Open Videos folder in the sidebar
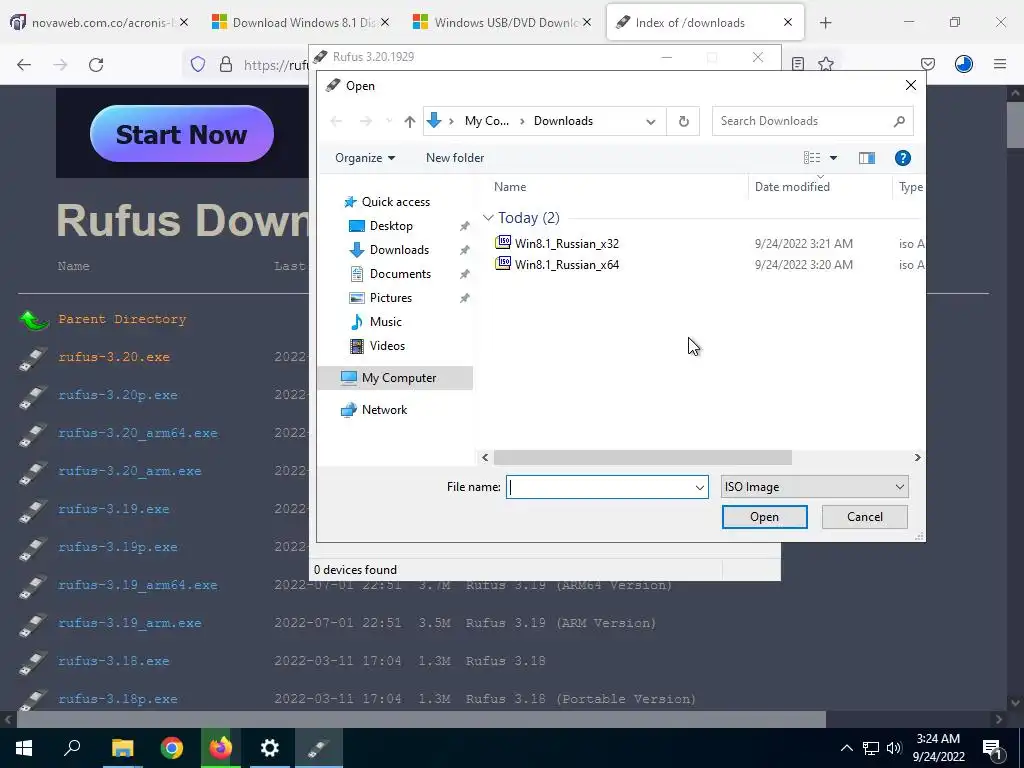 pos(387,346)
